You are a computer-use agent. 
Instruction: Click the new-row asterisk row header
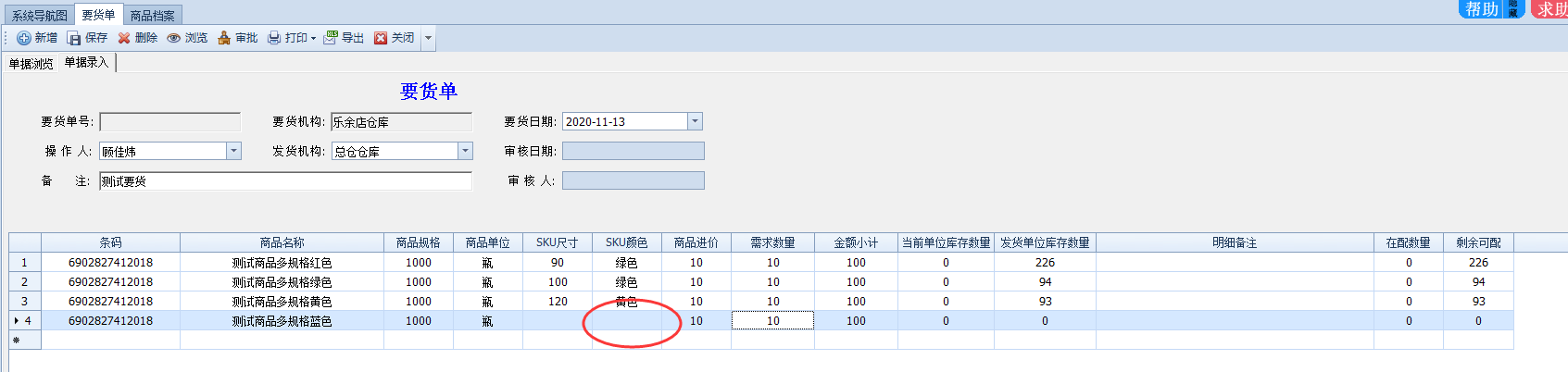coord(25,340)
